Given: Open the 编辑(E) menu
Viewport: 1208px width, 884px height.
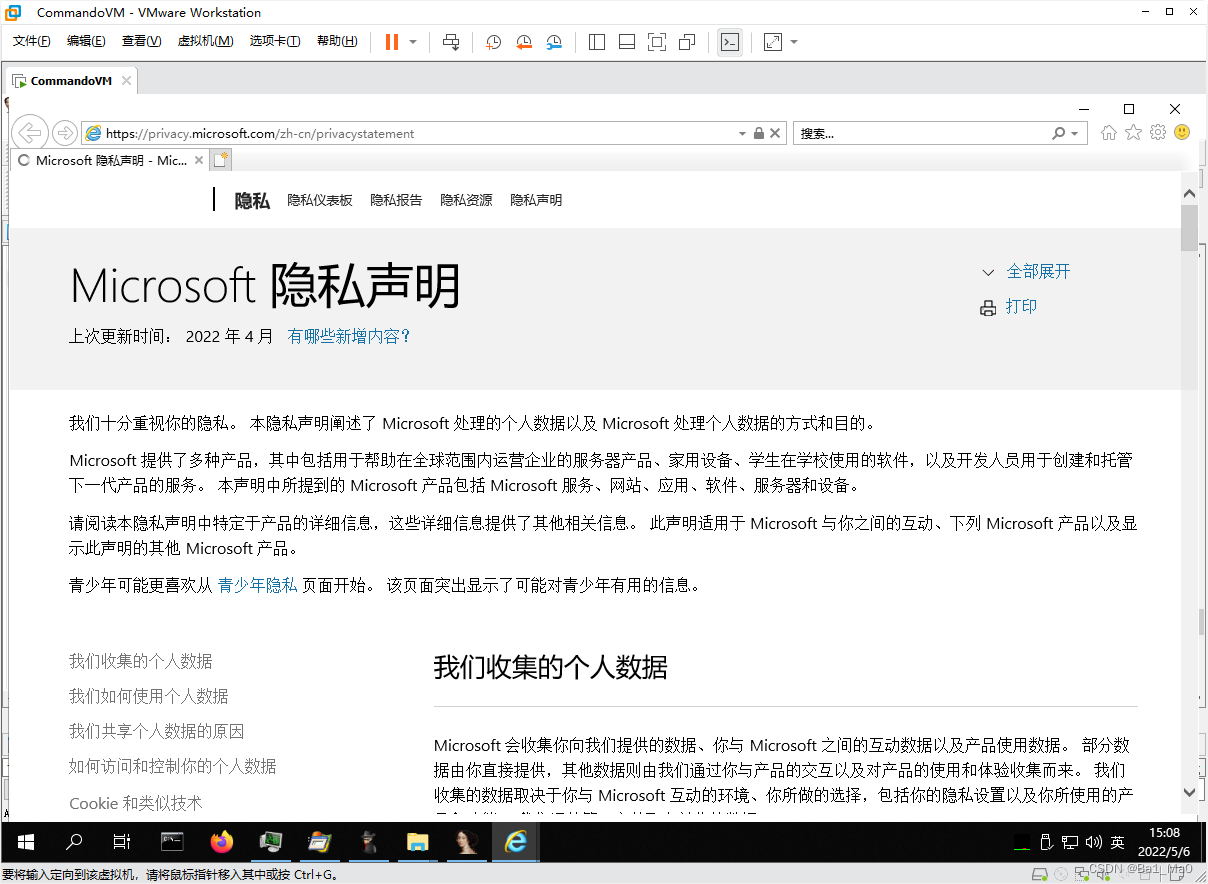Looking at the screenshot, I should (86, 41).
